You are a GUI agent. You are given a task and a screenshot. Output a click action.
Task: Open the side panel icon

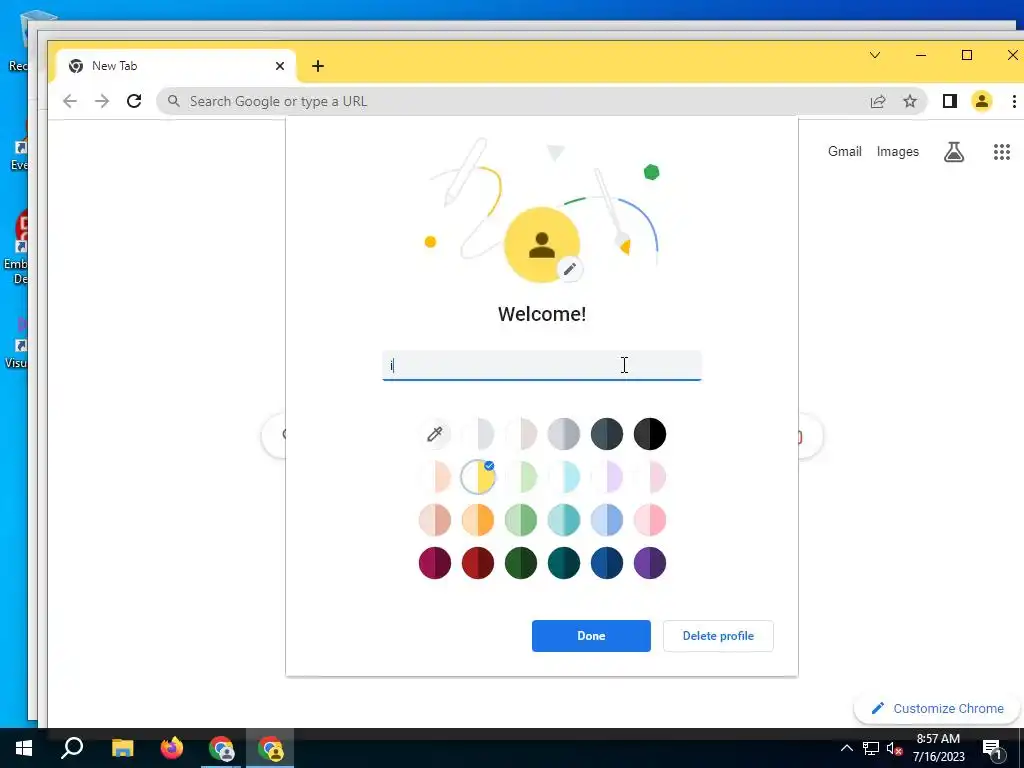(x=950, y=101)
